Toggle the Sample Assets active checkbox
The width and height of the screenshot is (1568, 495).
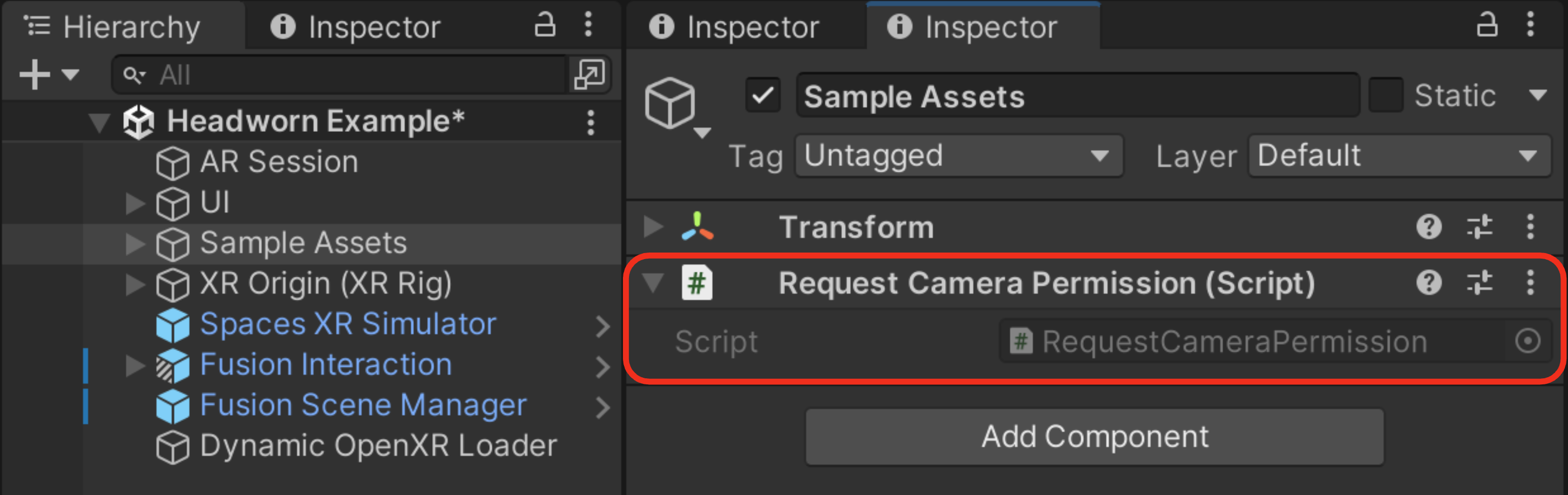pos(763,95)
